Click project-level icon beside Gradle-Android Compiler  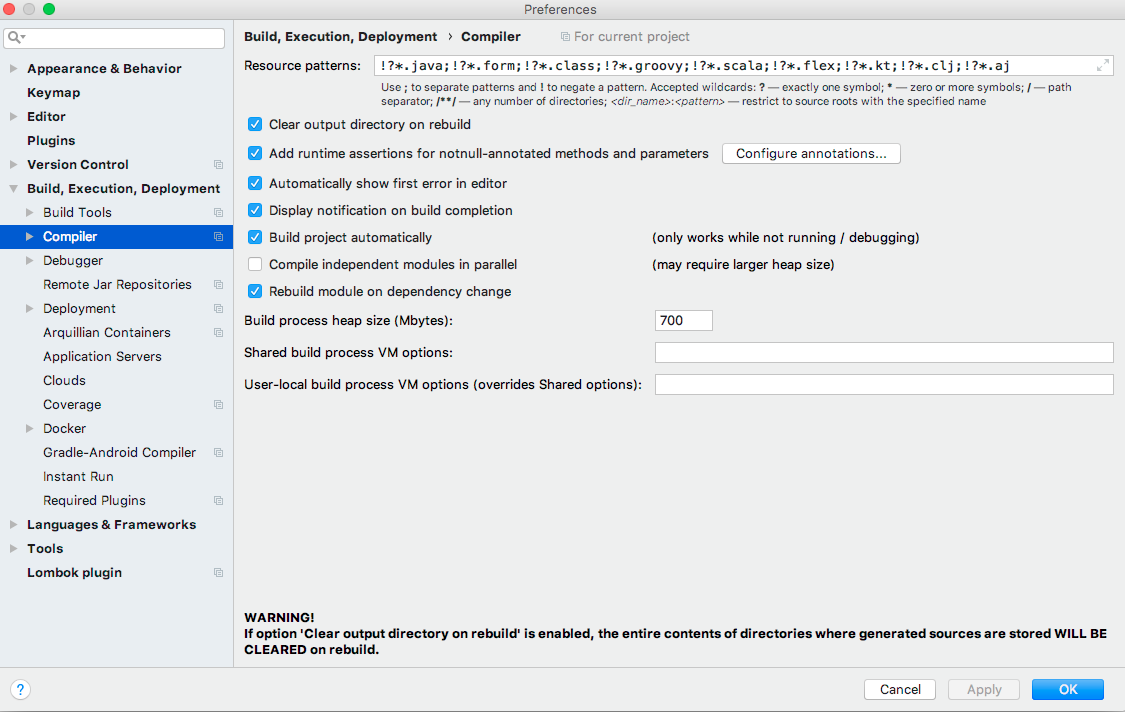pos(218,453)
